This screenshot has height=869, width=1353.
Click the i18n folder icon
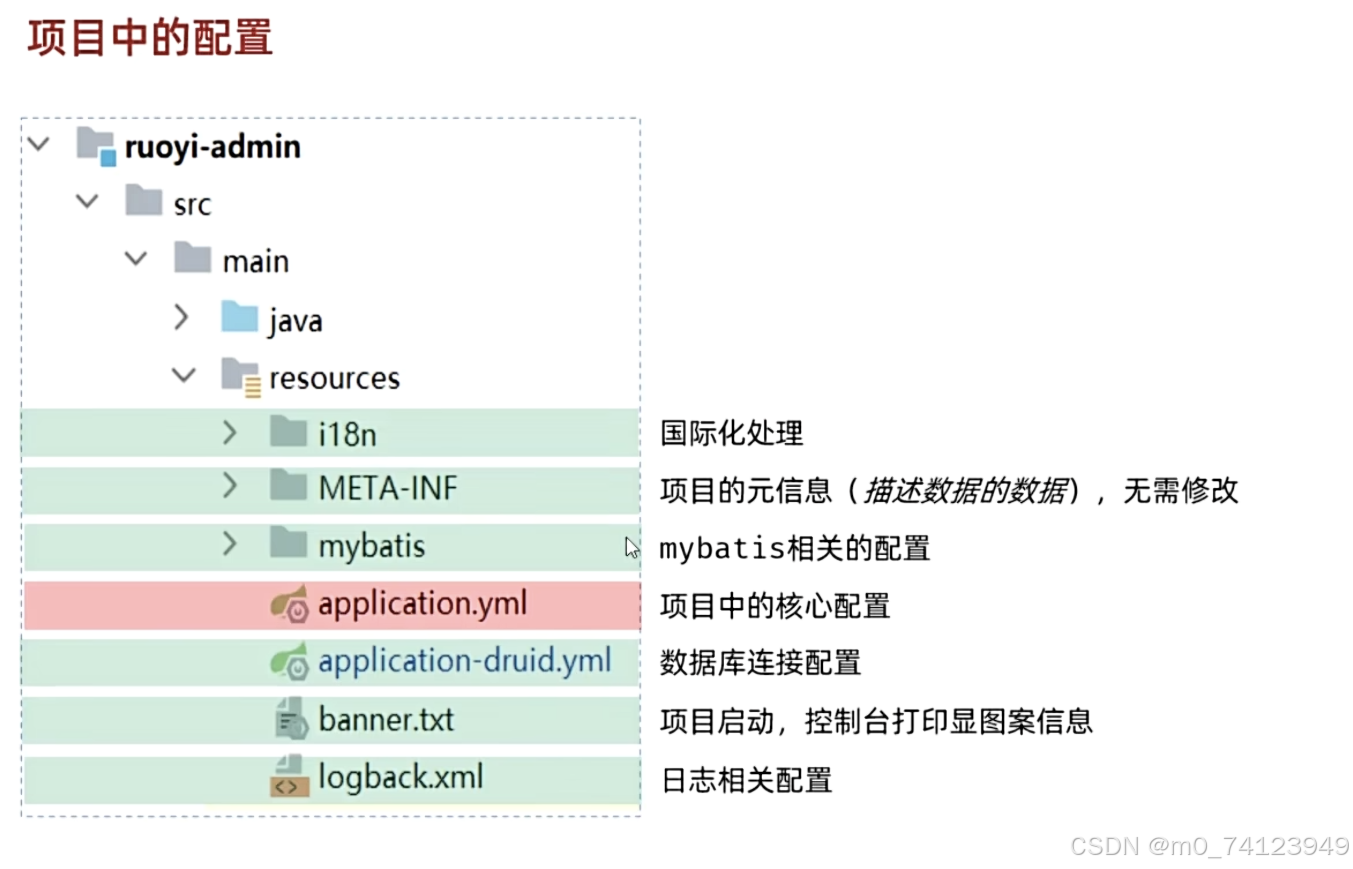coord(289,431)
